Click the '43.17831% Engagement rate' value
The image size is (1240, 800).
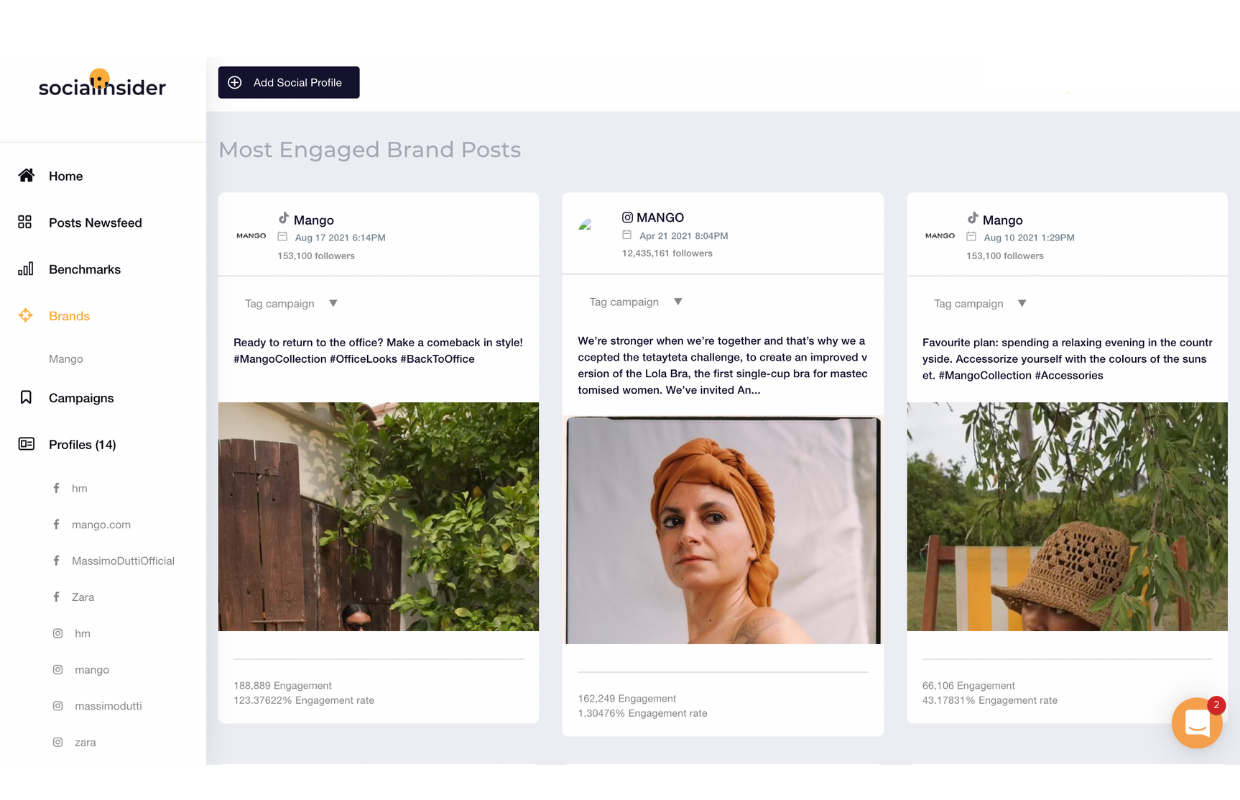click(x=990, y=701)
